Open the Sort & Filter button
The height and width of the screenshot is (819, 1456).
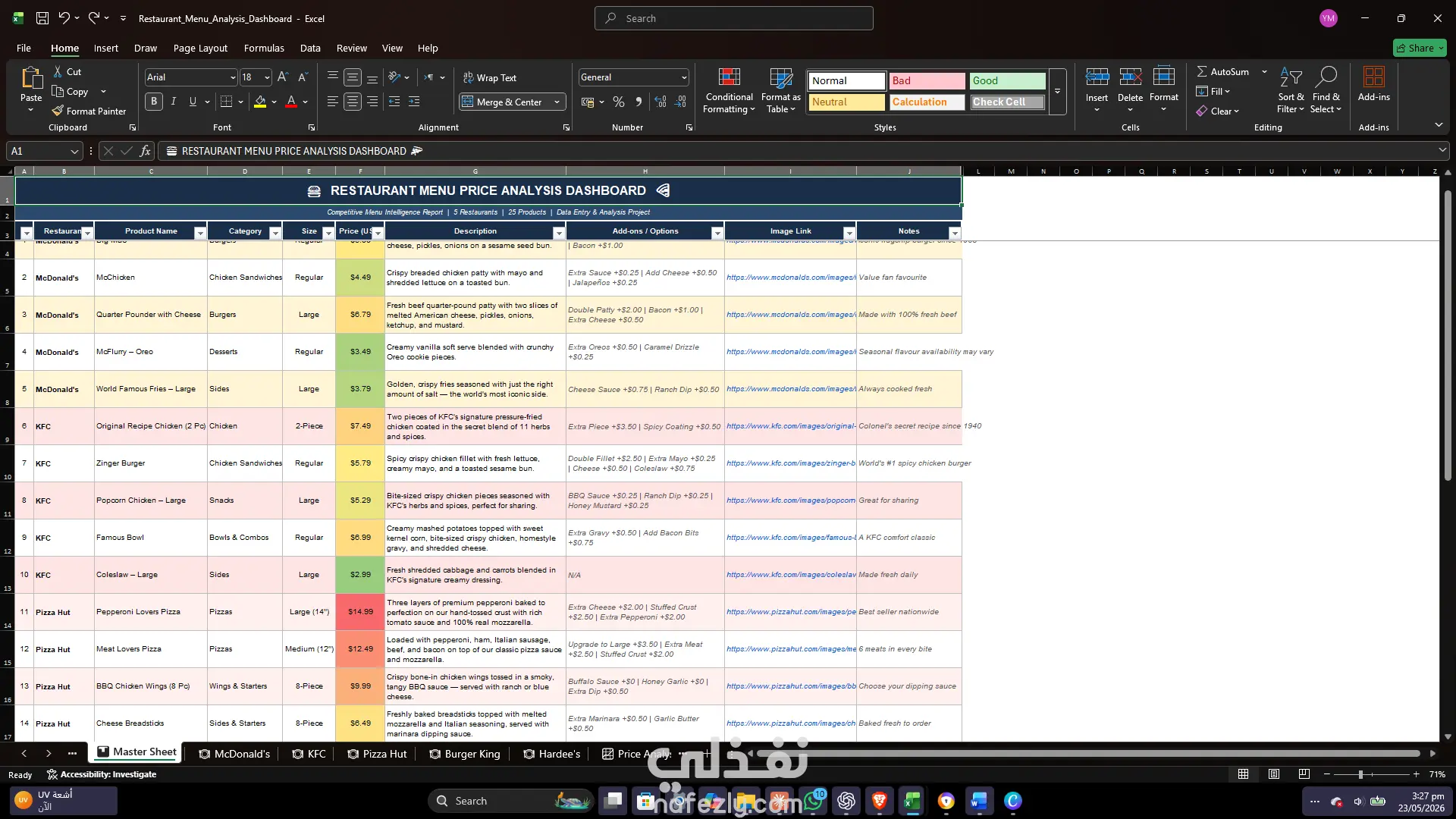[1291, 90]
